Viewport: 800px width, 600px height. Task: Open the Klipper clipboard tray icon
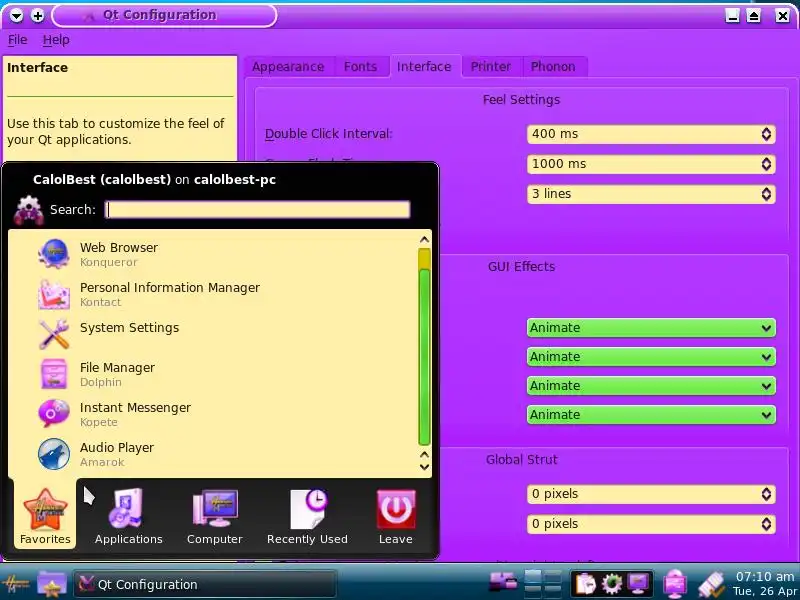(x=585, y=584)
